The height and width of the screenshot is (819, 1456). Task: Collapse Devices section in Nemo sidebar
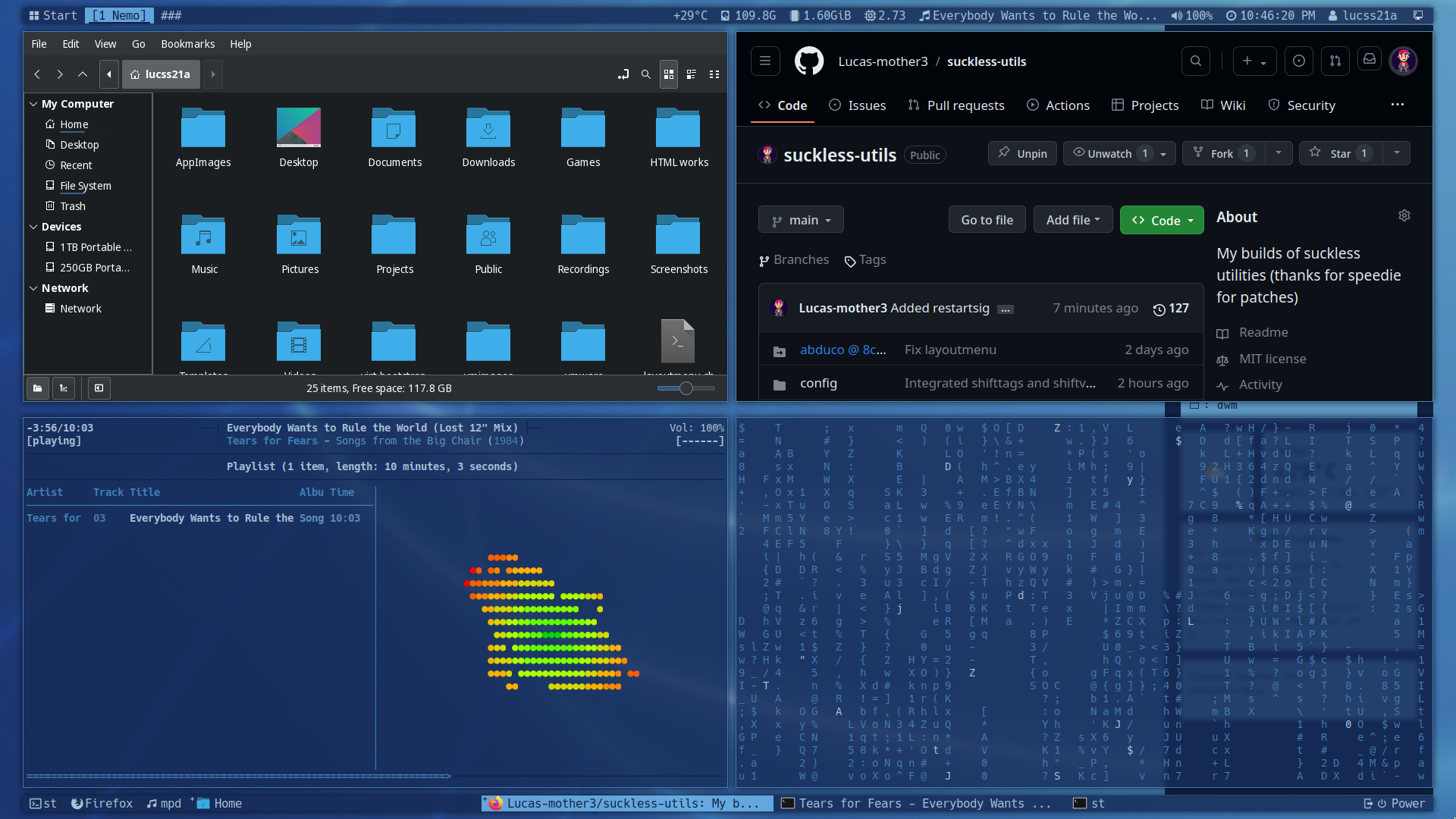click(33, 227)
